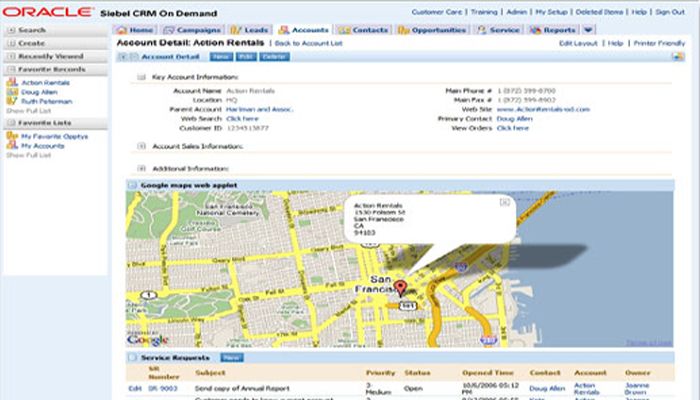Viewport: 700px width, 400px height.
Task: Click the Contacts tab icon
Action: 344,30
